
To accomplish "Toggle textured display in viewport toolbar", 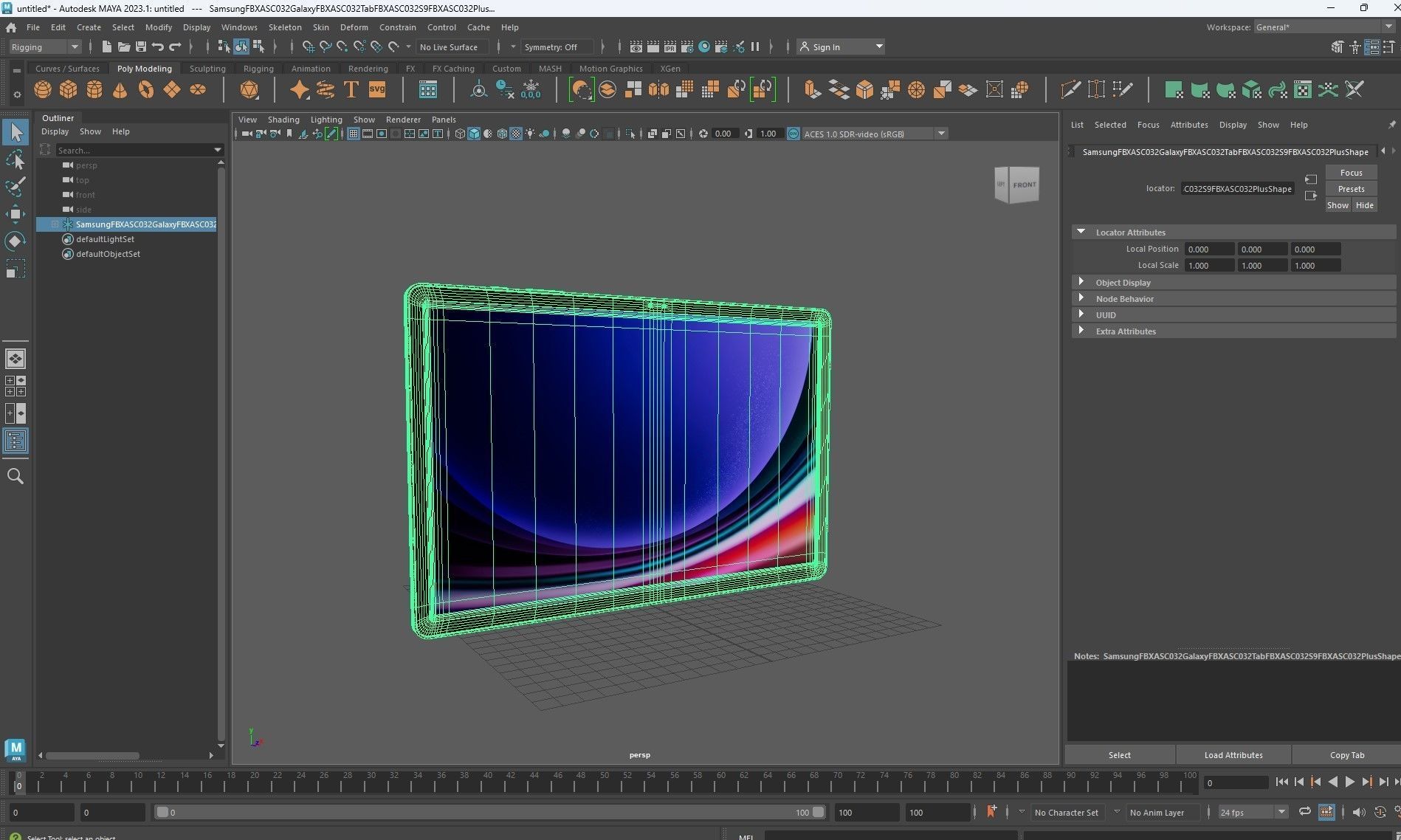I will 516,134.
